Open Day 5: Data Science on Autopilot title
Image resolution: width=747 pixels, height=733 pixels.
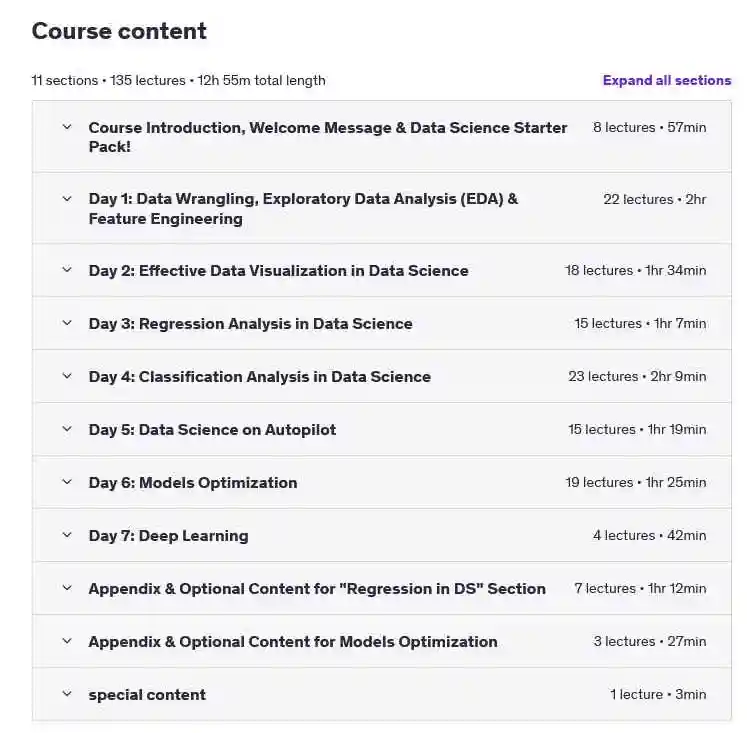click(212, 430)
